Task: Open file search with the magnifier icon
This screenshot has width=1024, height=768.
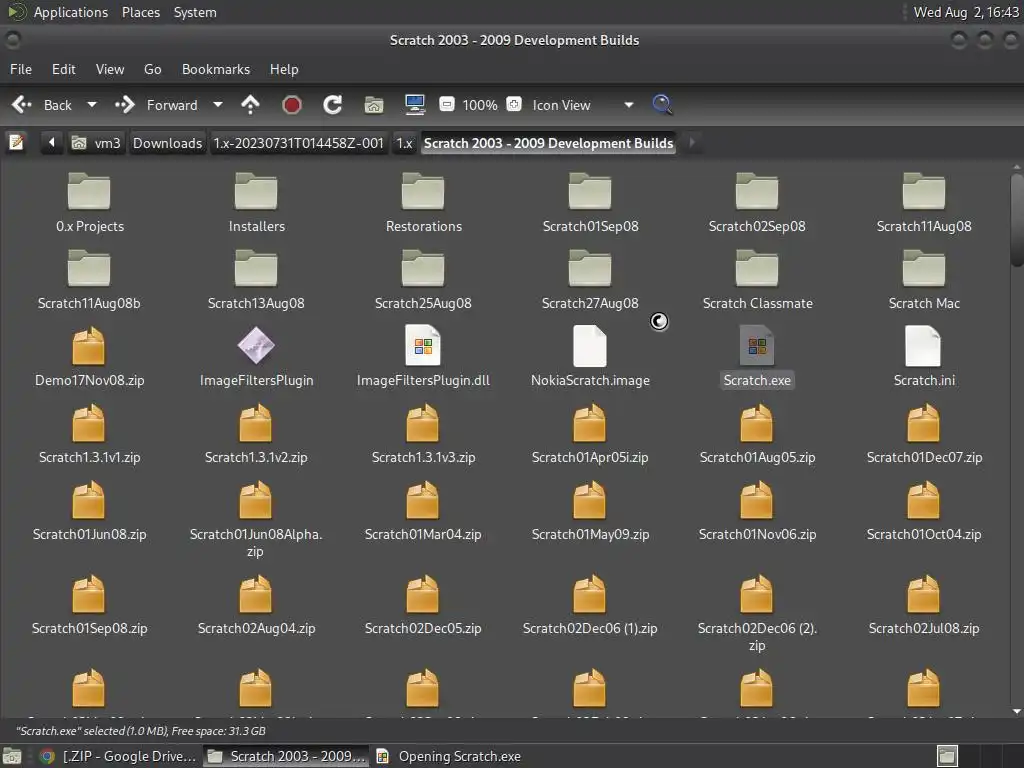Action: pyautogui.click(x=662, y=104)
